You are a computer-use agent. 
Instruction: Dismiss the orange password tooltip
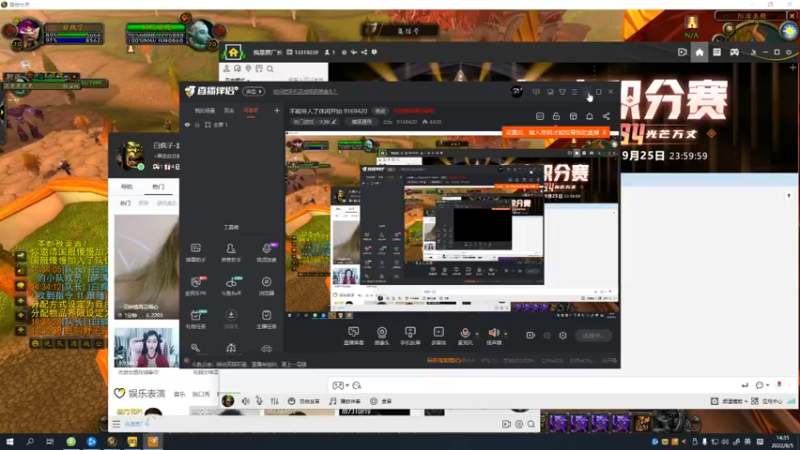pos(605,132)
